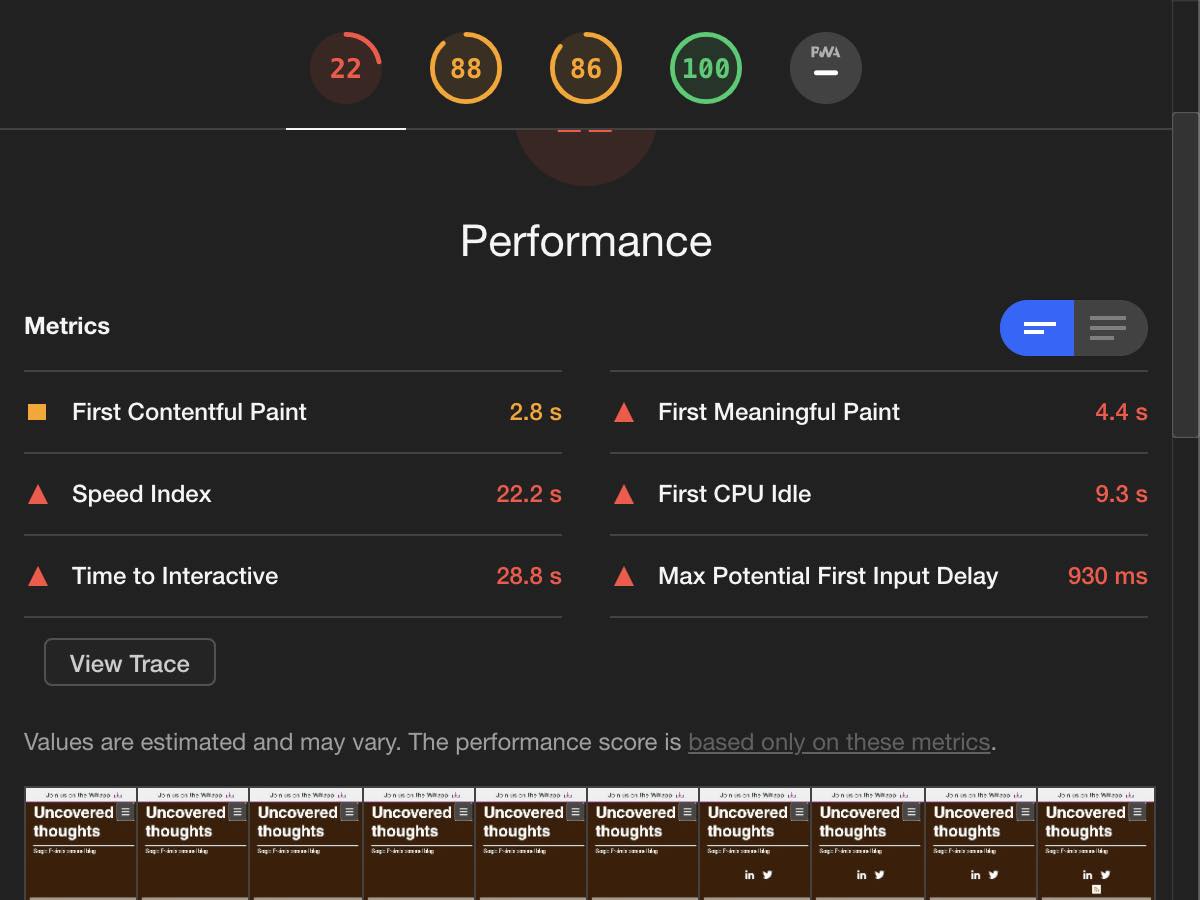
Task: Click the First CPU Idle metric label
Action: [x=734, y=494]
